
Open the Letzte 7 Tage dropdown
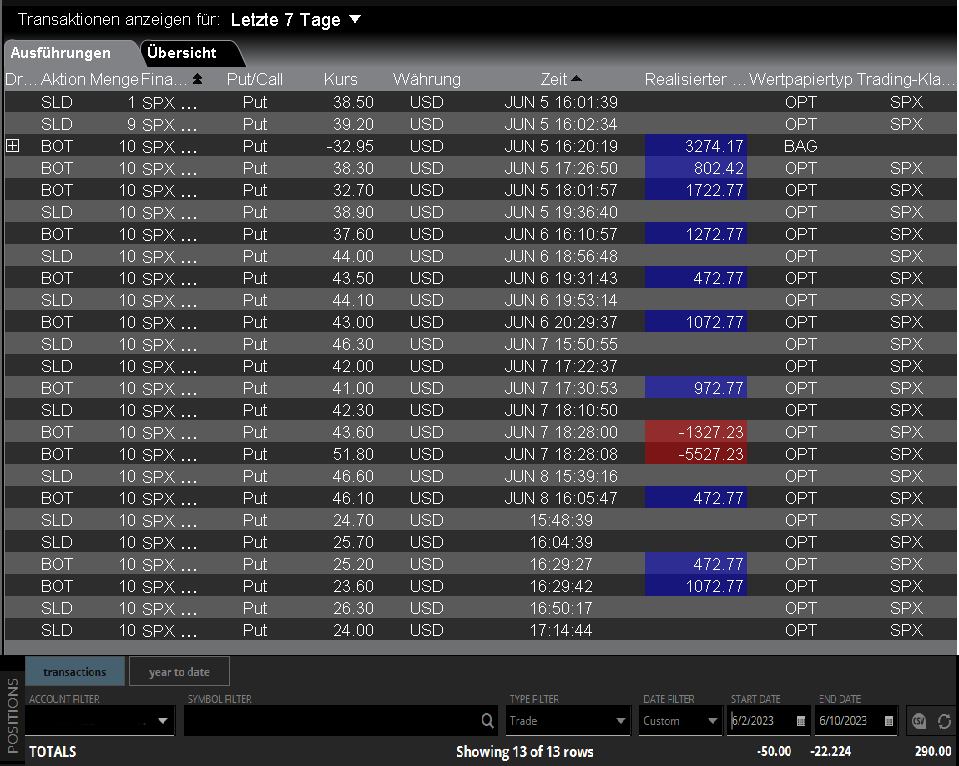coord(355,20)
